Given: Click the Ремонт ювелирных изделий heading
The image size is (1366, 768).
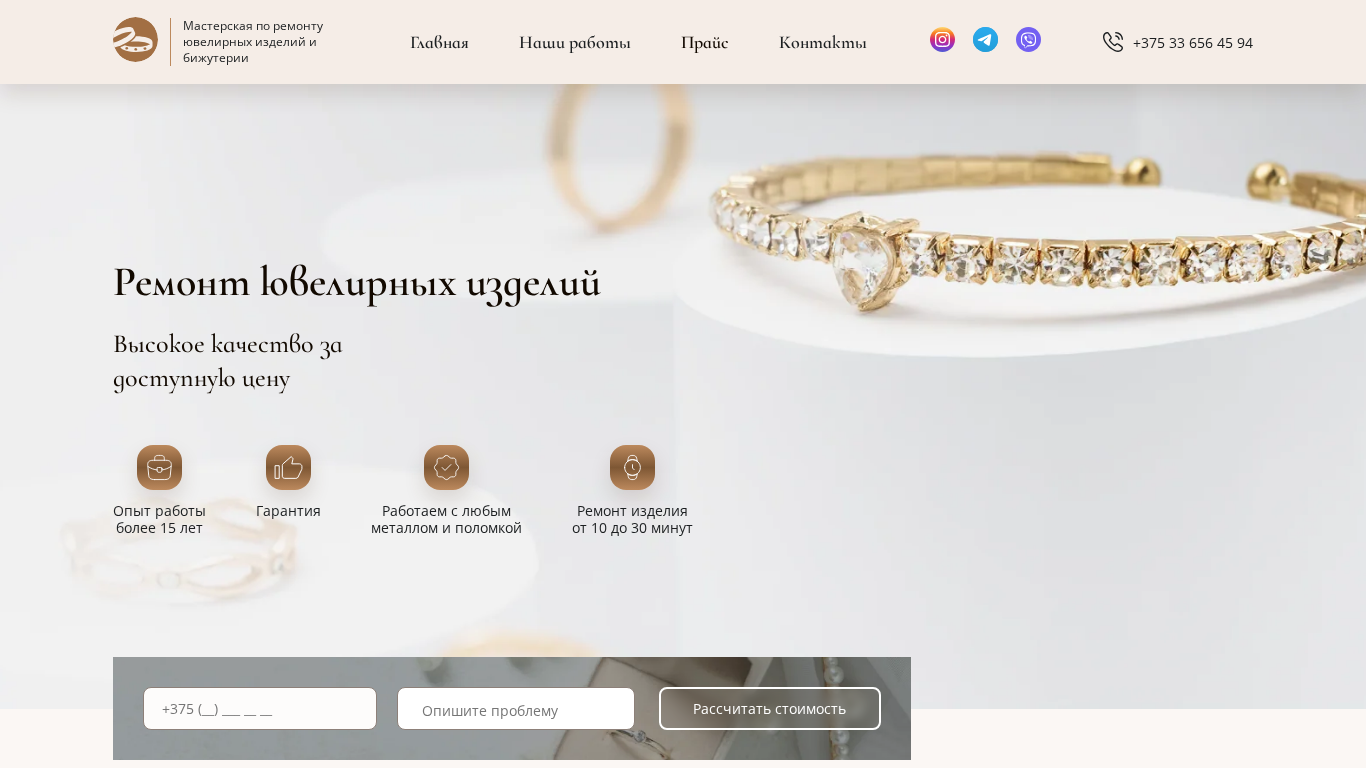Looking at the screenshot, I should (356, 283).
